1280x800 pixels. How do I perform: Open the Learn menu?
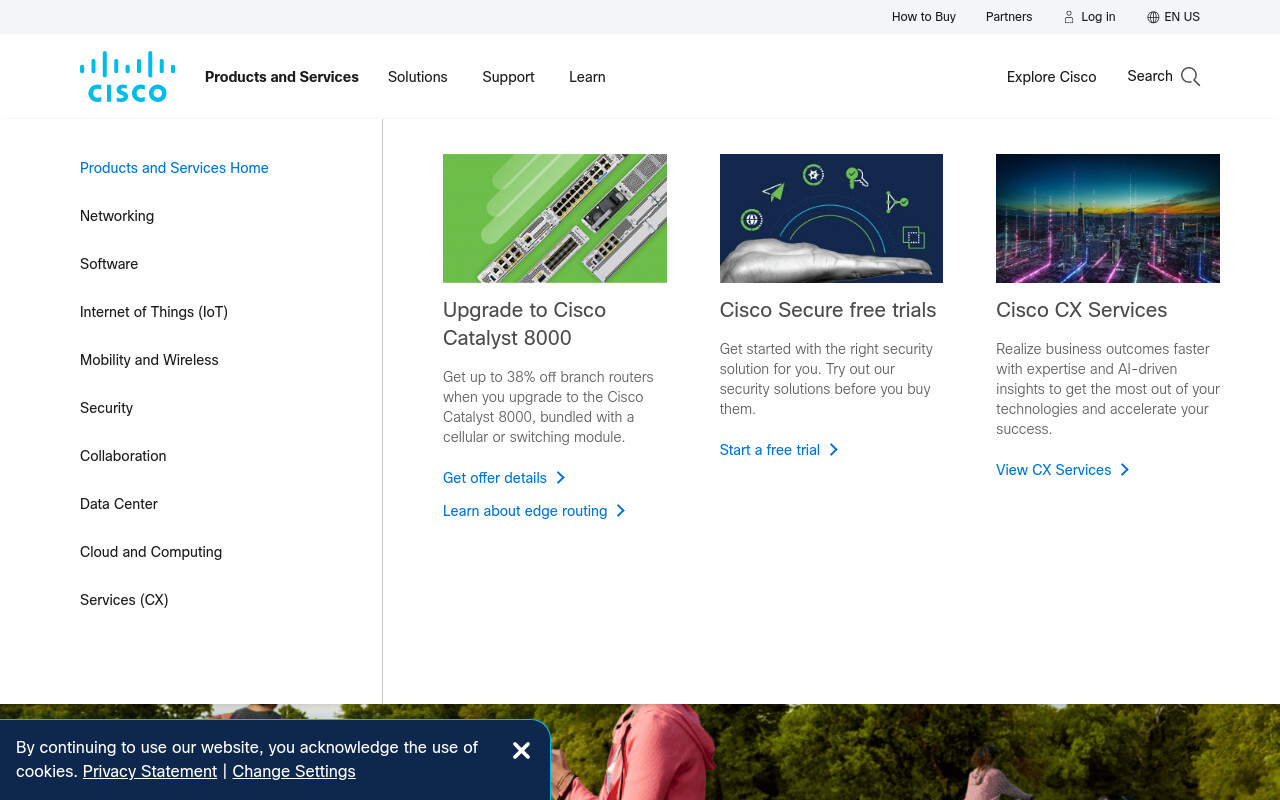(587, 77)
